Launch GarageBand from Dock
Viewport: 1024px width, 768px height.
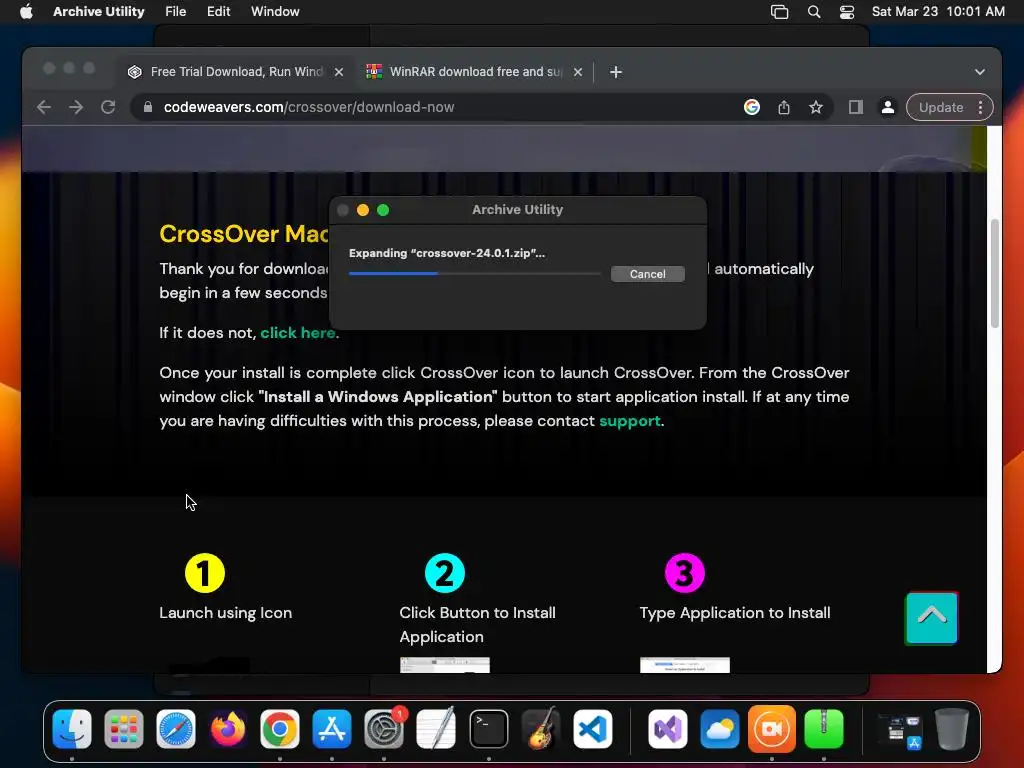(541, 729)
